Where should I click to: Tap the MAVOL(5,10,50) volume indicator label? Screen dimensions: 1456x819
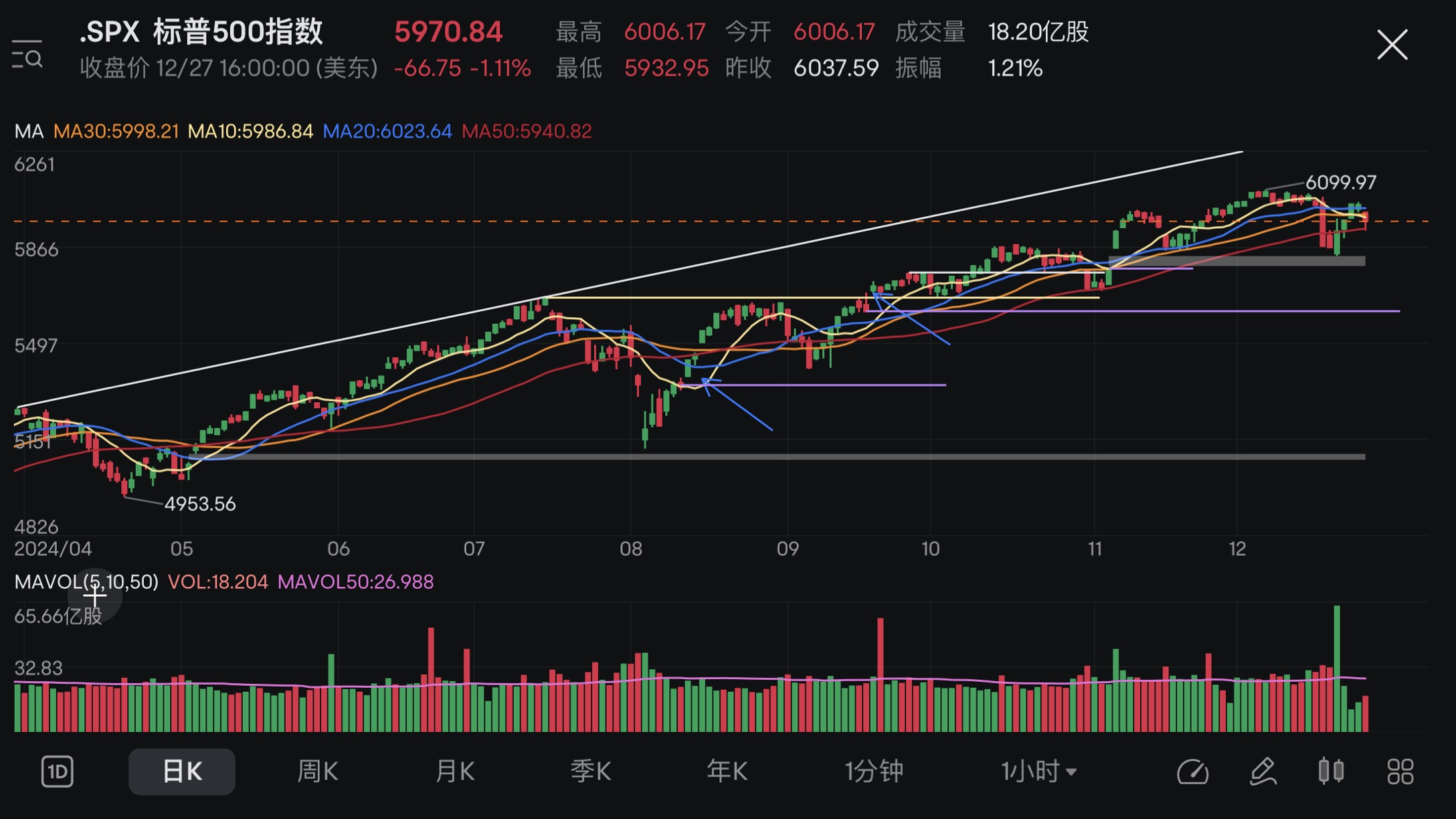[x=86, y=581]
